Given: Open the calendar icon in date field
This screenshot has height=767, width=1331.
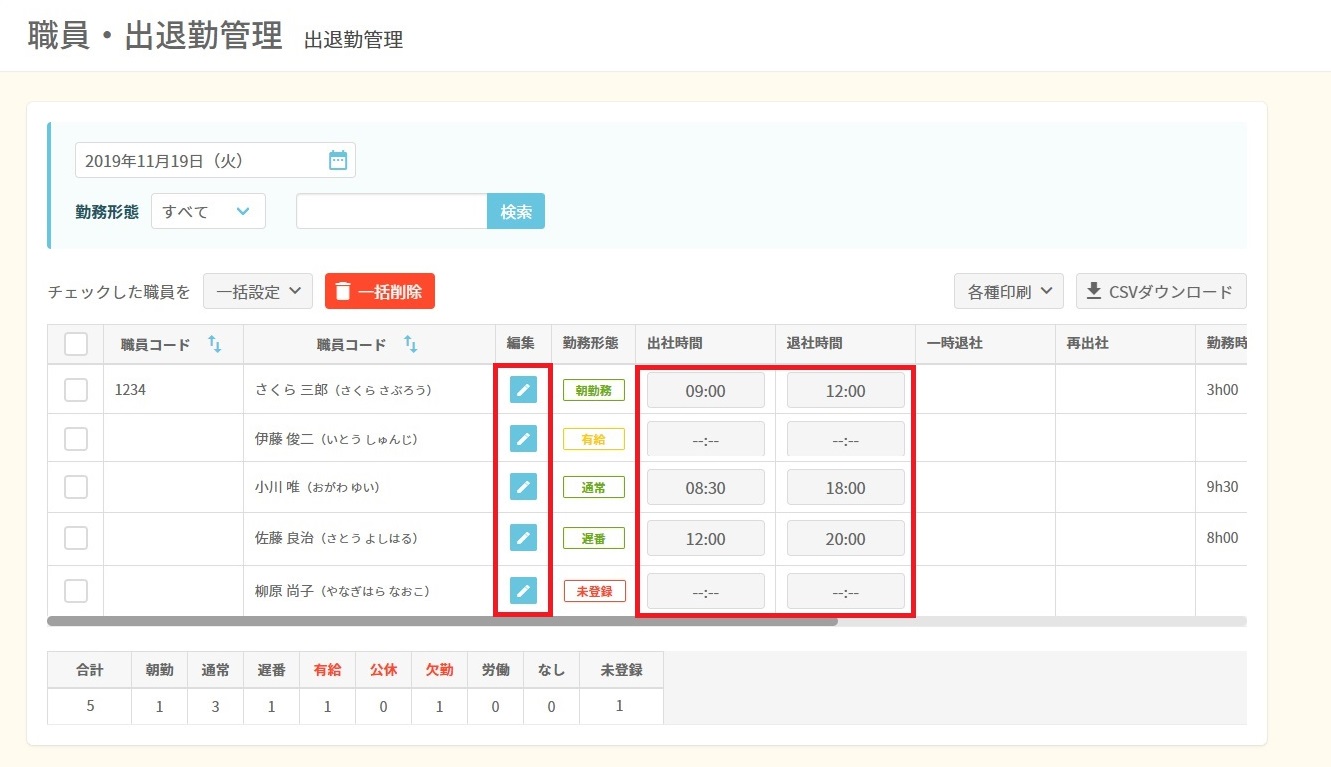Looking at the screenshot, I should pyautogui.click(x=338, y=160).
